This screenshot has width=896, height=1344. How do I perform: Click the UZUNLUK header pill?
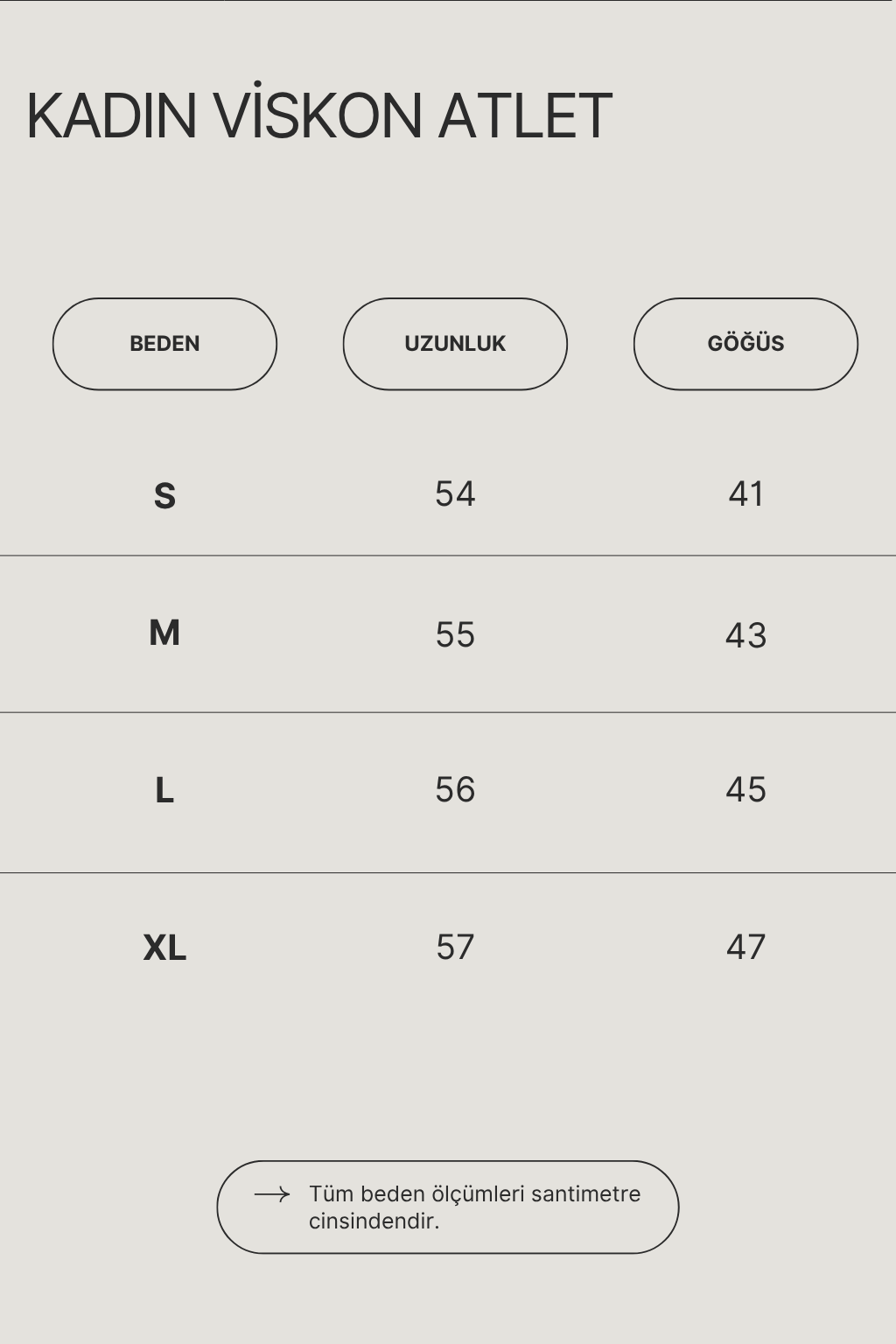(455, 344)
